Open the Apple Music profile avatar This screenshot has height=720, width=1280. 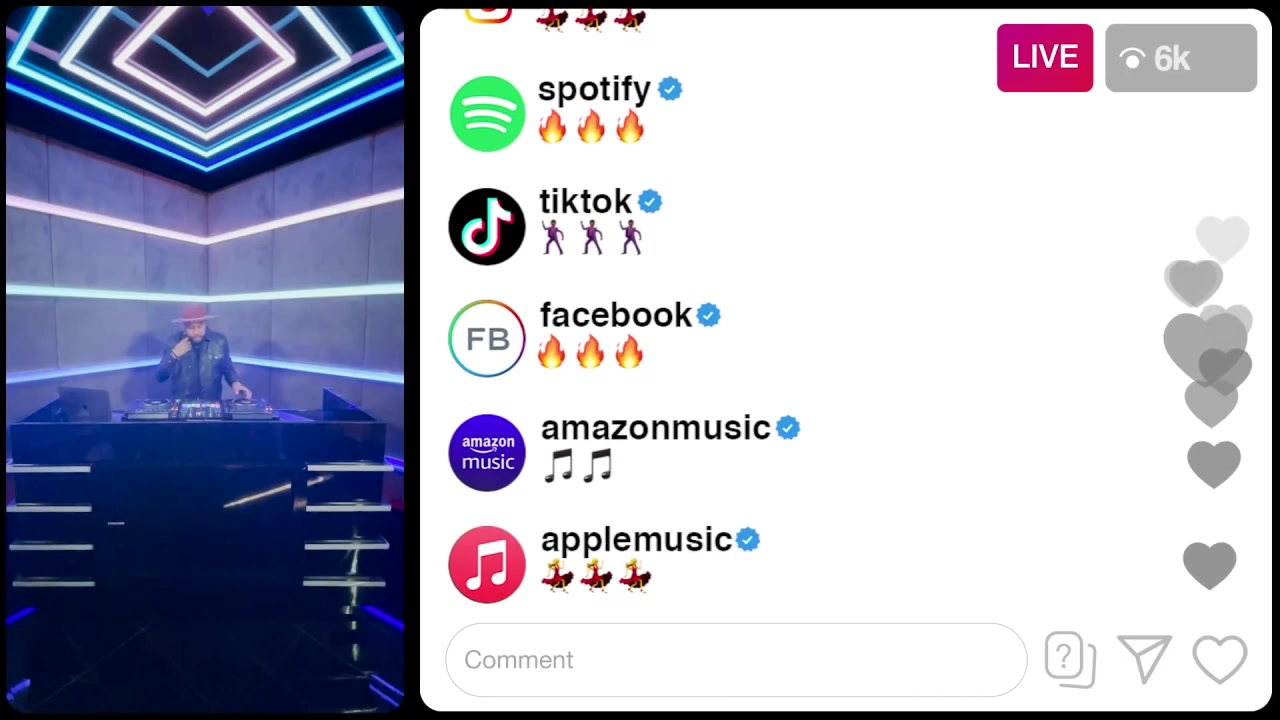click(x=487, y=565)
